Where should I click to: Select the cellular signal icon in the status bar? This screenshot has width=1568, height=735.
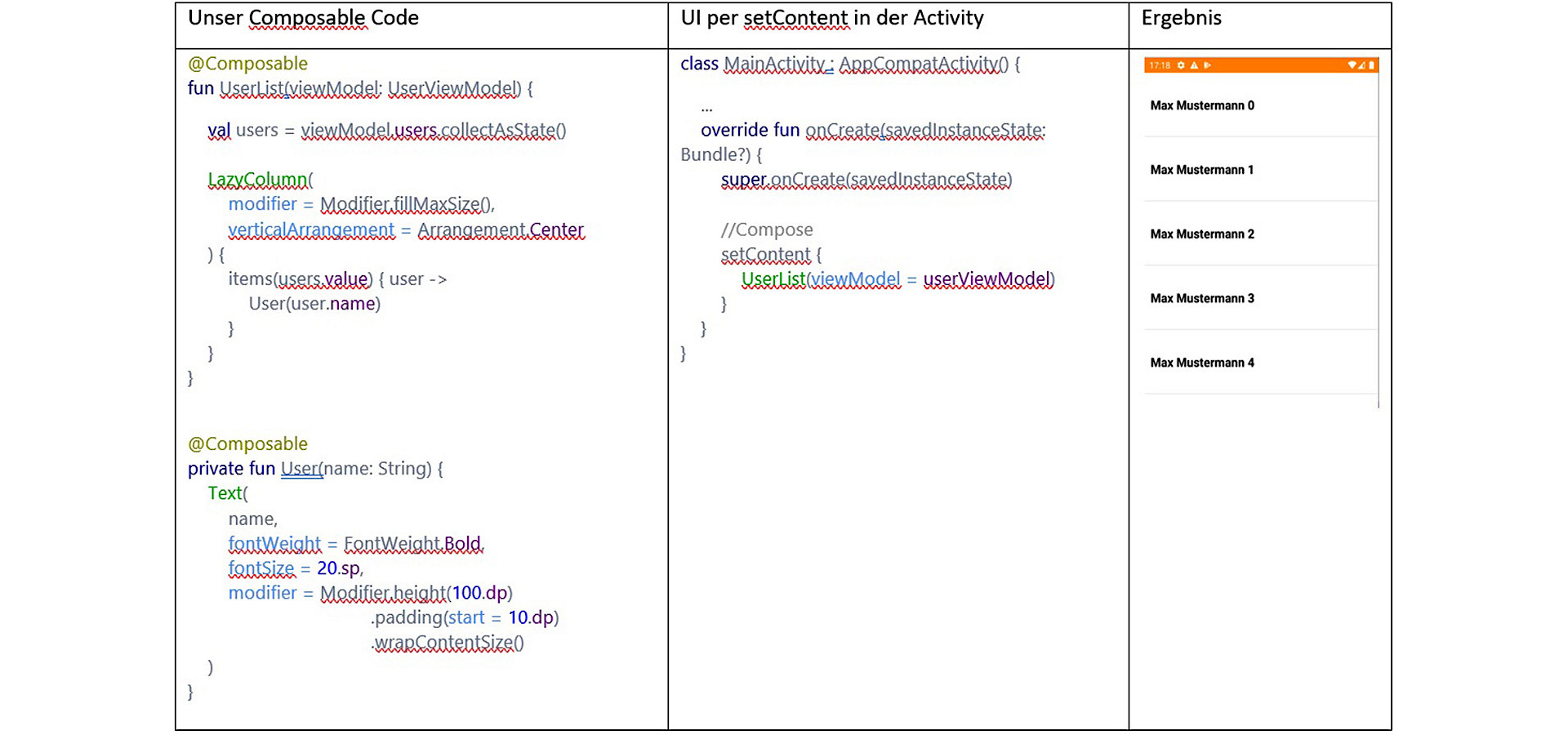tap(1361, 65)
